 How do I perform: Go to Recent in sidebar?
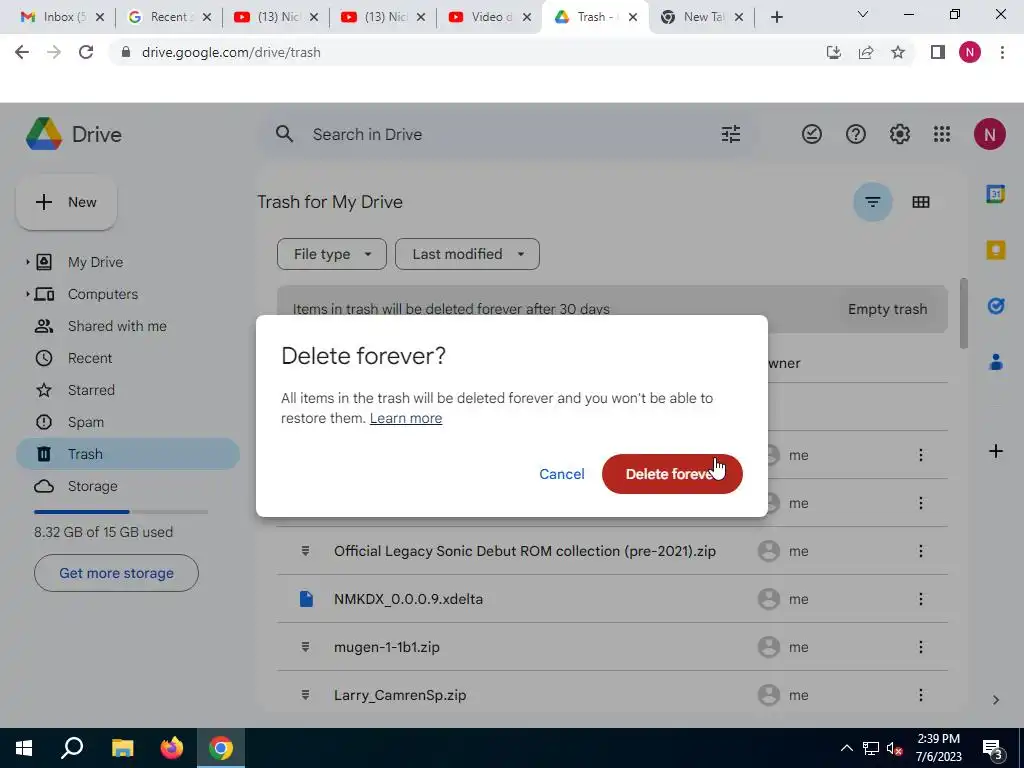89,358
